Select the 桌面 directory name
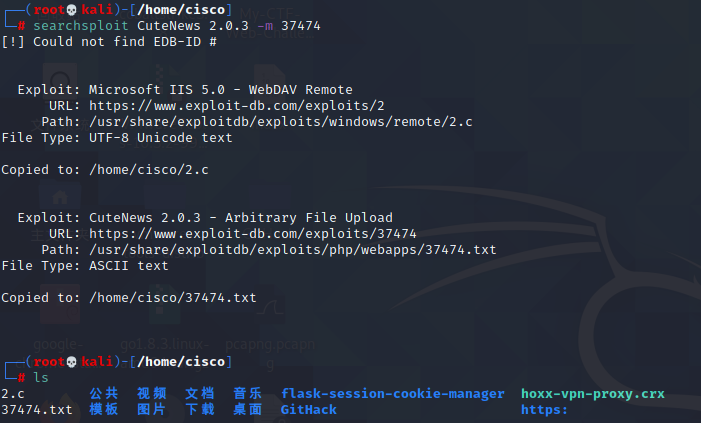The width and height of the screenshot is (701, 423). pos(248,409)
